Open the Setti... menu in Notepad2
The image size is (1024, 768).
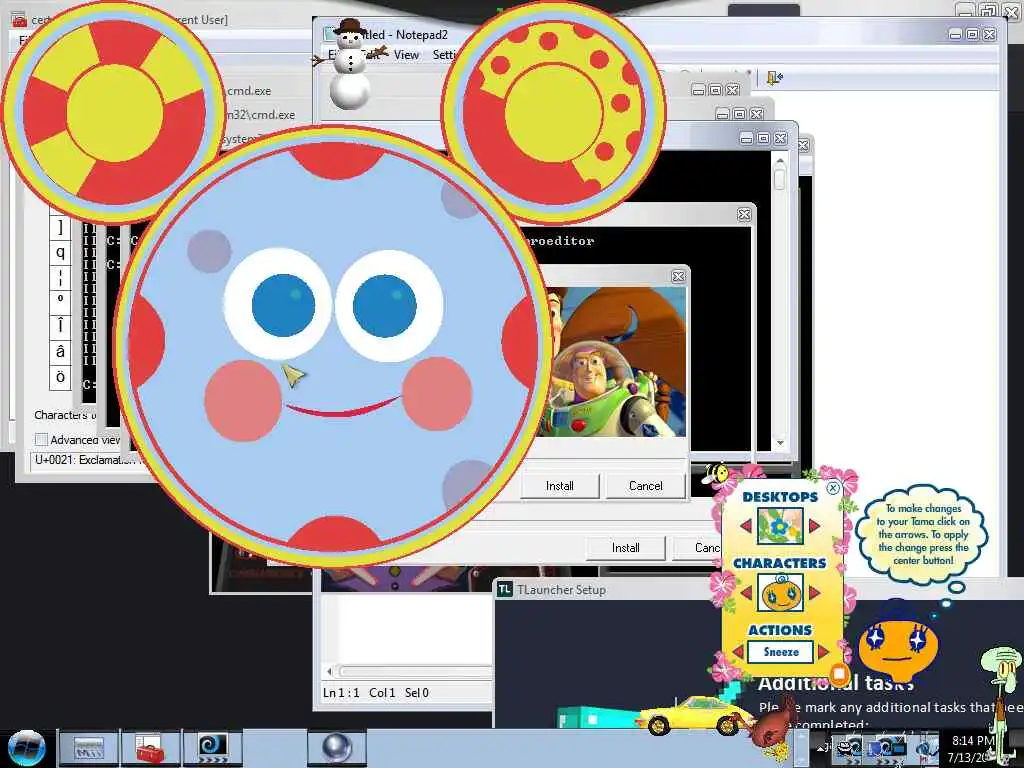[445, 55]
